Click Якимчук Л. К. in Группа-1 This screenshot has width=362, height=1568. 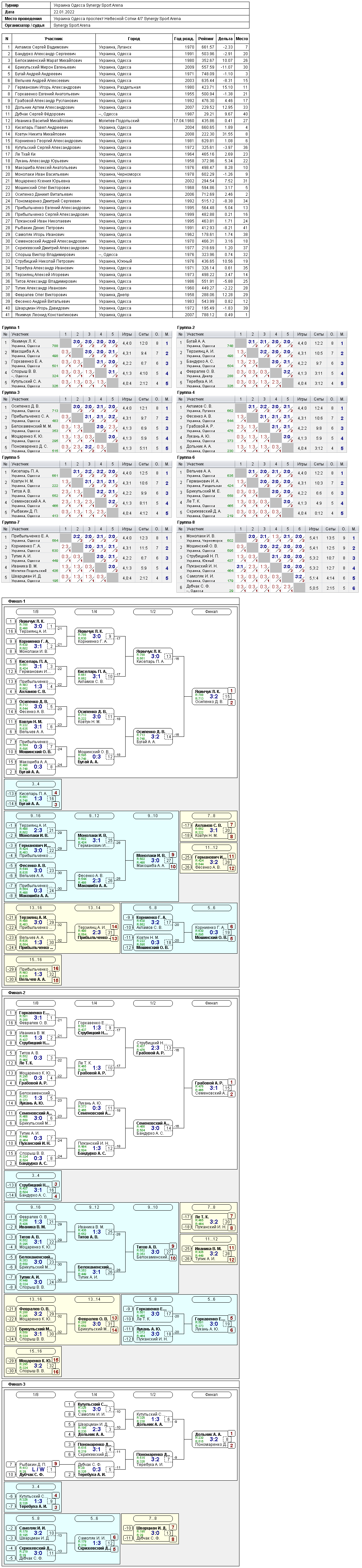point(24,342)
